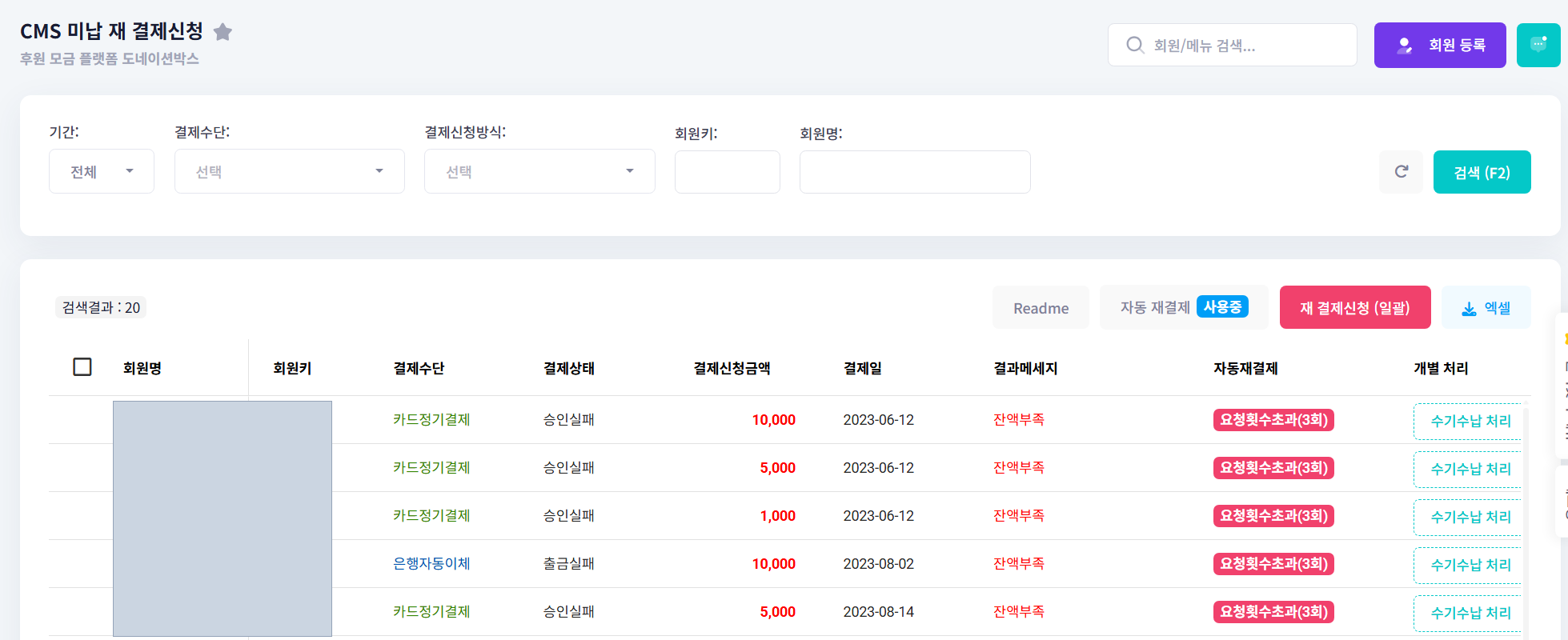Click the 자동재결제 column header
Screen dimensions: 1568x640
coord(1245,368)
